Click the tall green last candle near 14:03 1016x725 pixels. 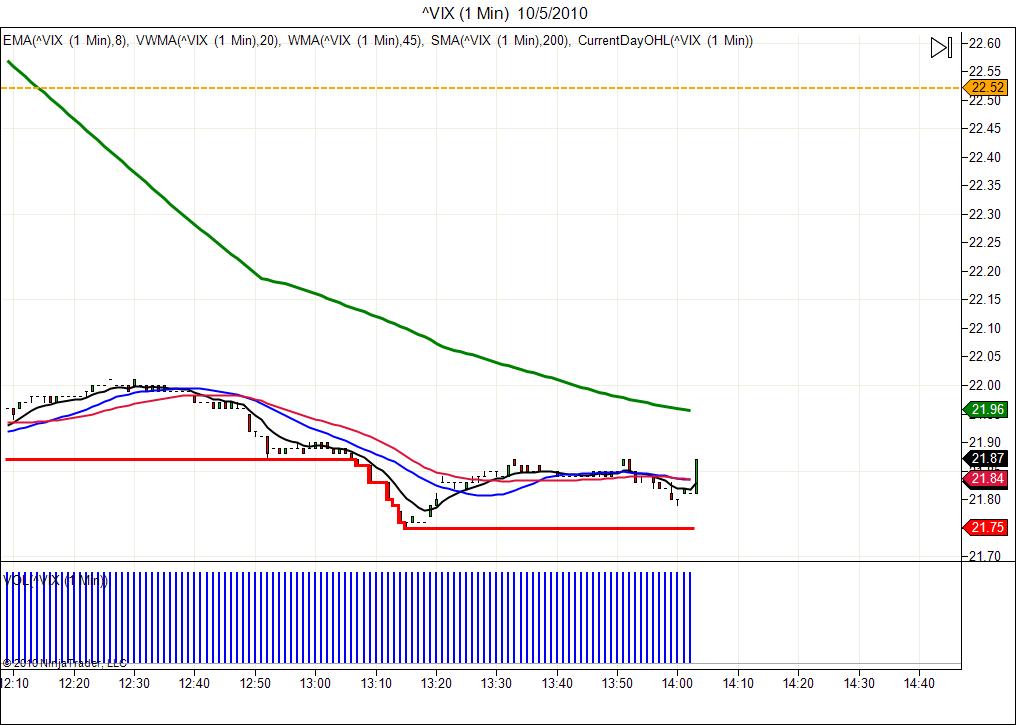(697, 476)
